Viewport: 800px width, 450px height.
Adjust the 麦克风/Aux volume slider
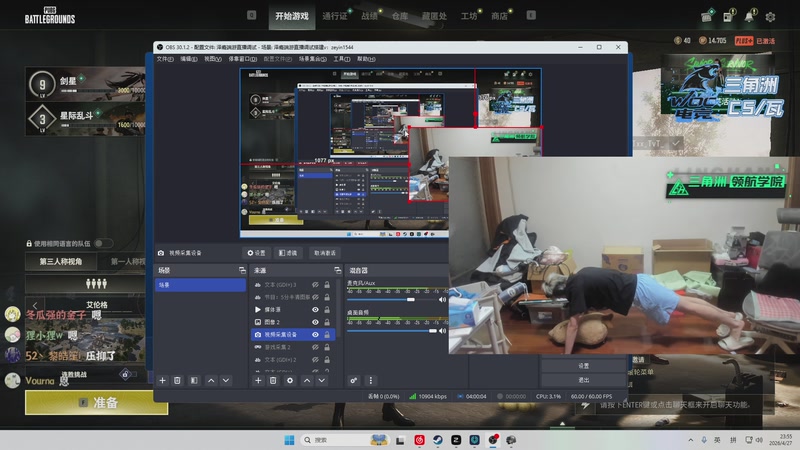point(411,299)
